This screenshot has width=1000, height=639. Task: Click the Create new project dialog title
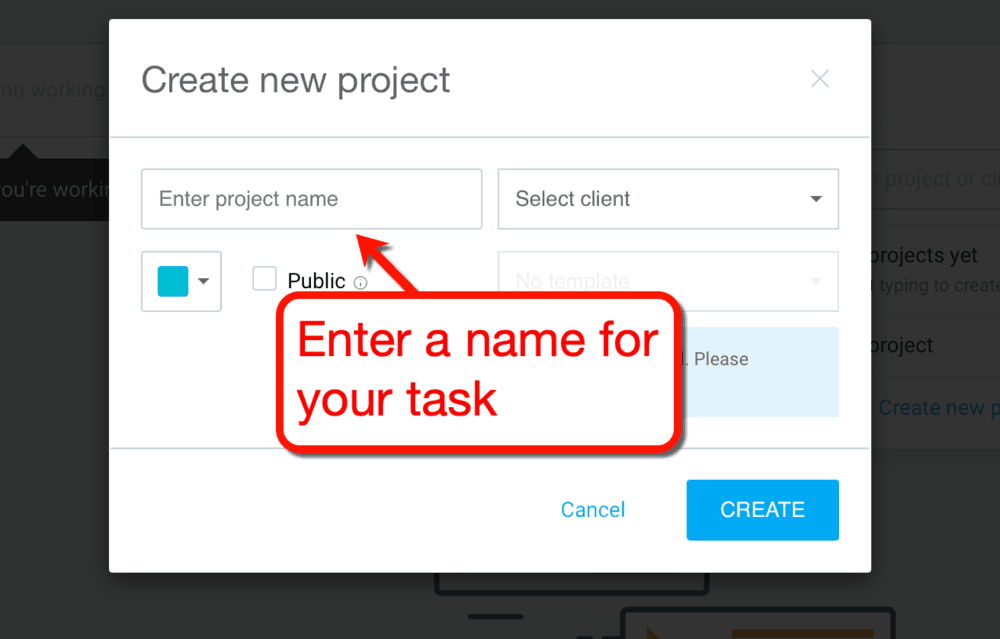(296, 80)
